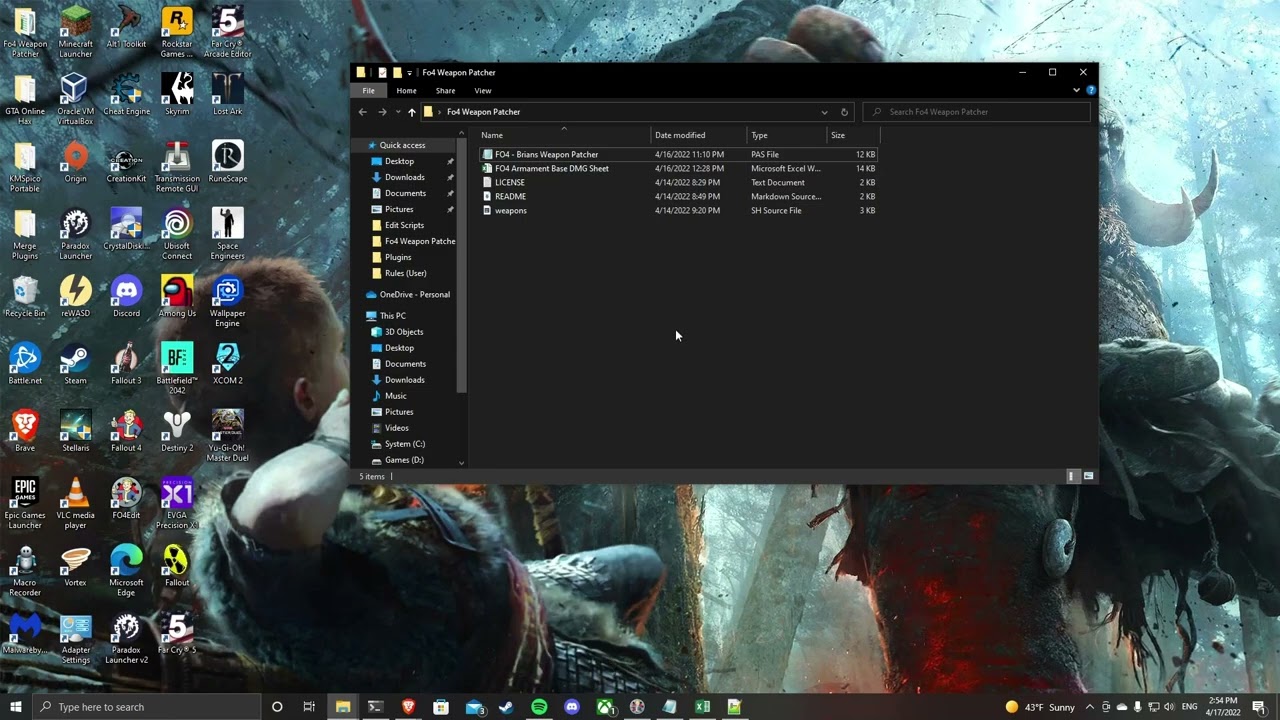Open Creation Kit desktop shortcut
This screenshot has height=720, width=1280.
(126, 164)
